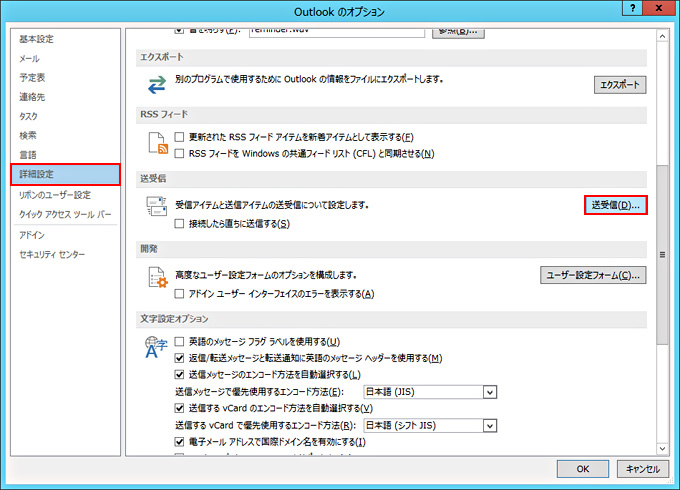This screenshot has height=490, width=680.
Task: Check 英語のメッセージ フラグ ラベルを使用する
Action: pyautogui.click(x=180, y=342)
